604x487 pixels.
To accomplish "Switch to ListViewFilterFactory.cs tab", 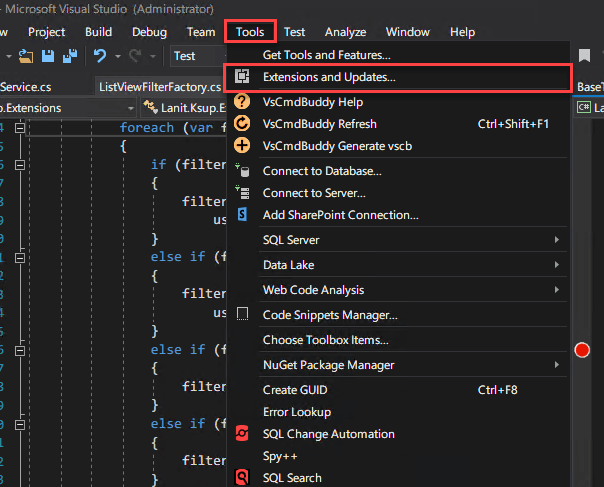I will point(159,87).
